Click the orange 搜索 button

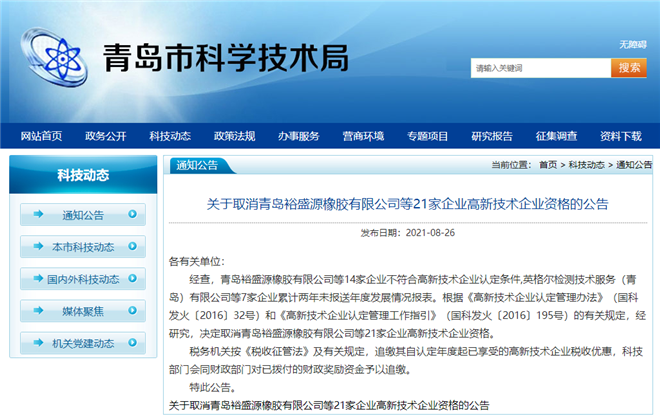click(629, 68)
